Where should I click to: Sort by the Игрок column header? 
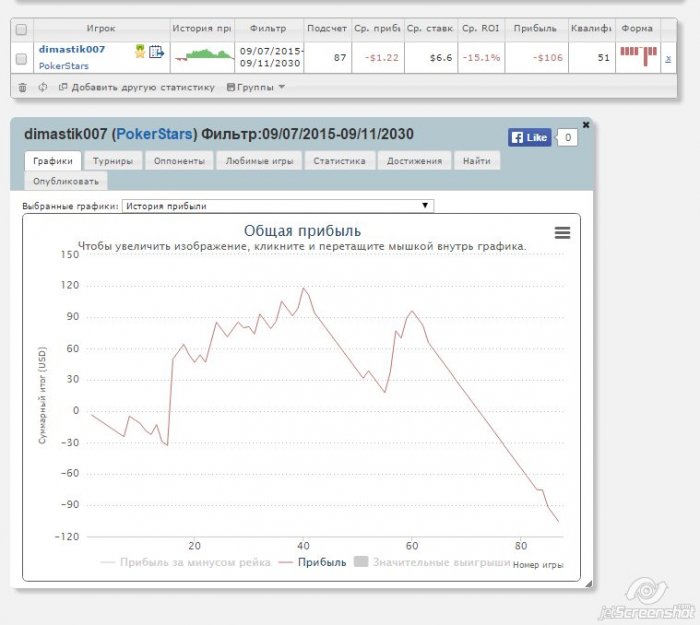(x=101, y=28)
